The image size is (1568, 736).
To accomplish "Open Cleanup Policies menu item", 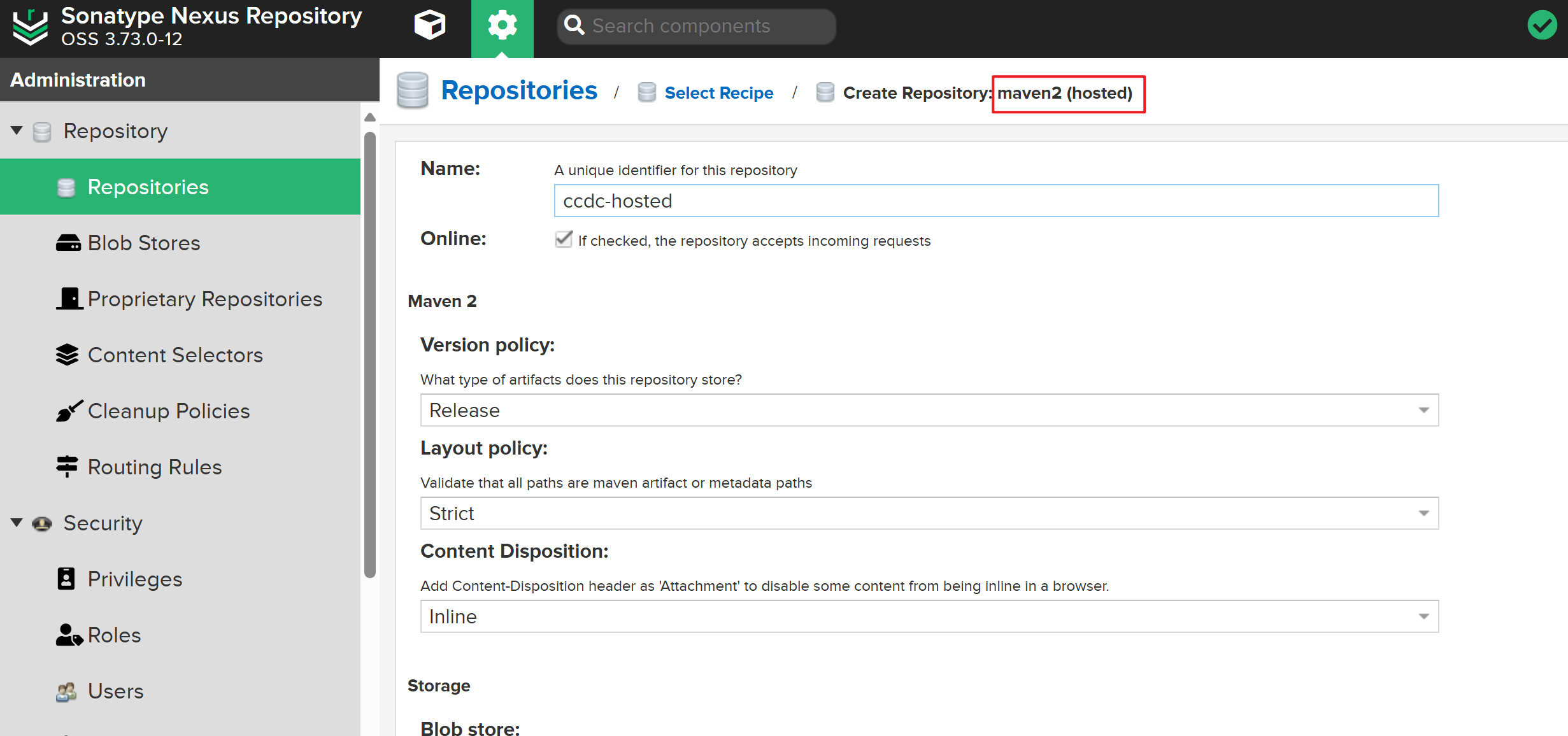I will [180, 411].
